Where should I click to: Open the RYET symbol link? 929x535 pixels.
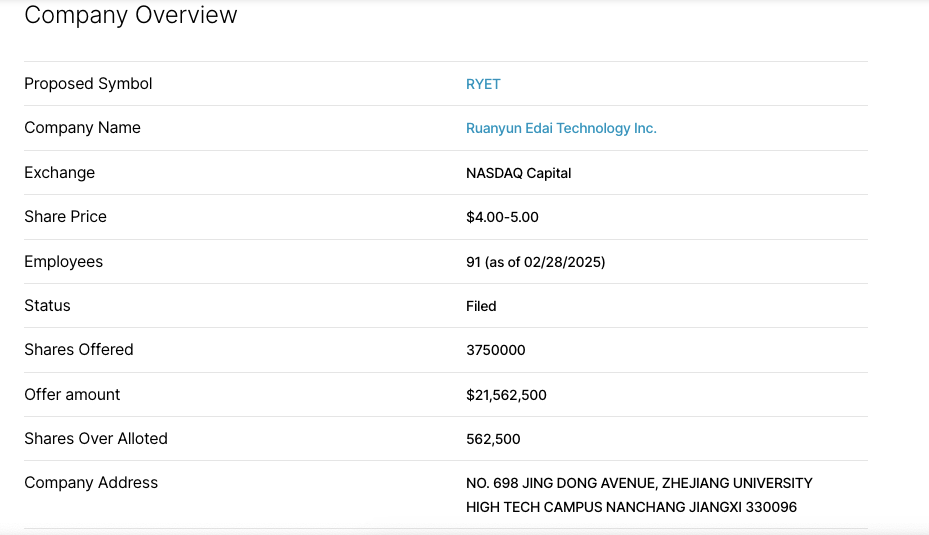[x=483, y=84]
